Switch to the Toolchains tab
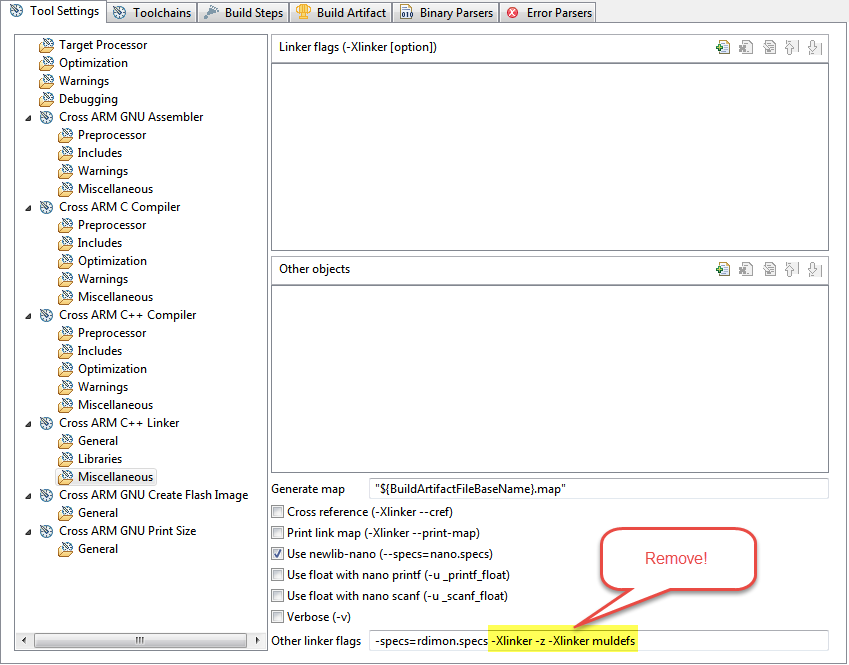The height and width of the screenshot is (665, 849). click(x=152, y=13)
